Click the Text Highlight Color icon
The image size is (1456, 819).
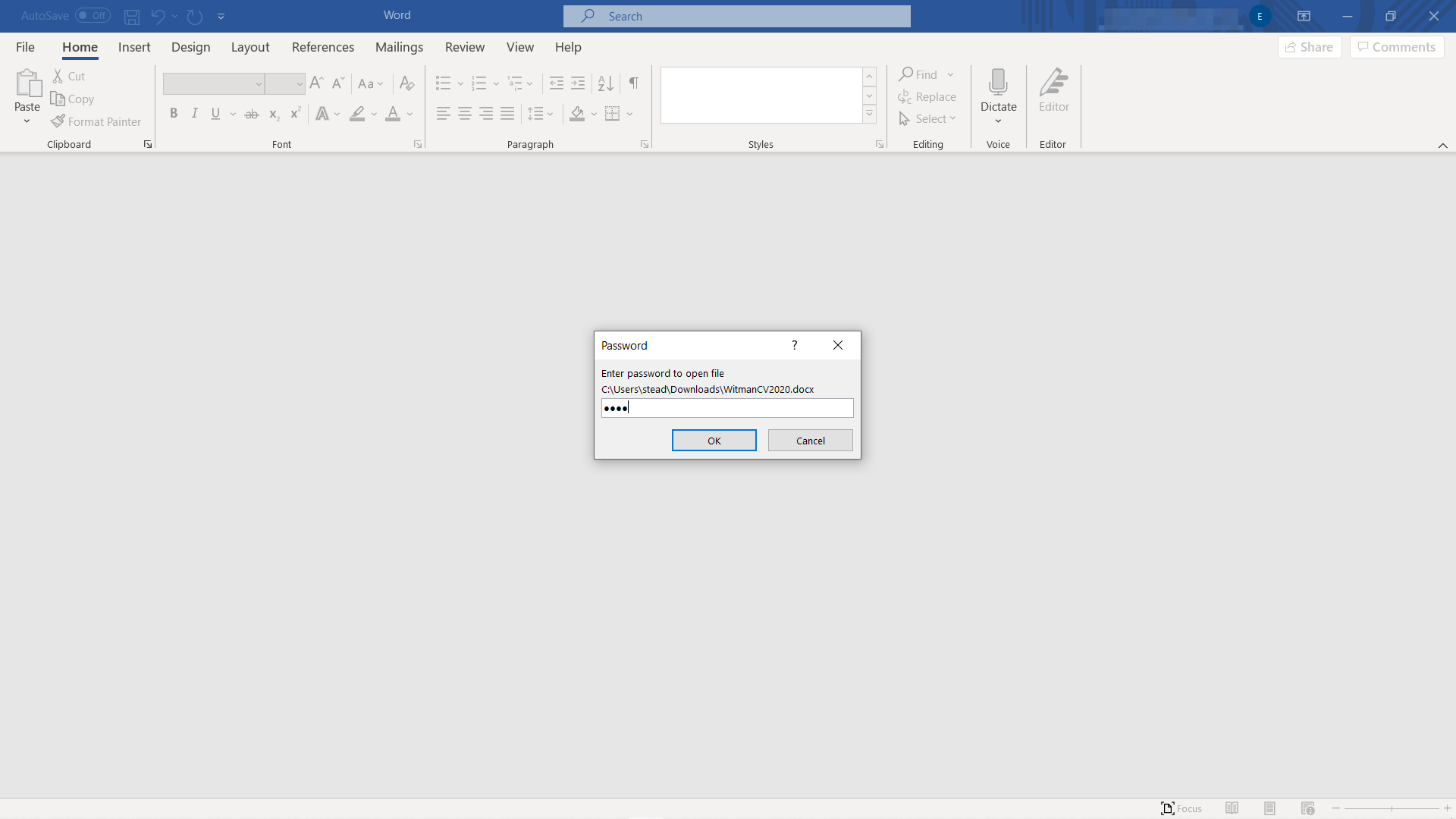tap(357, 113)
